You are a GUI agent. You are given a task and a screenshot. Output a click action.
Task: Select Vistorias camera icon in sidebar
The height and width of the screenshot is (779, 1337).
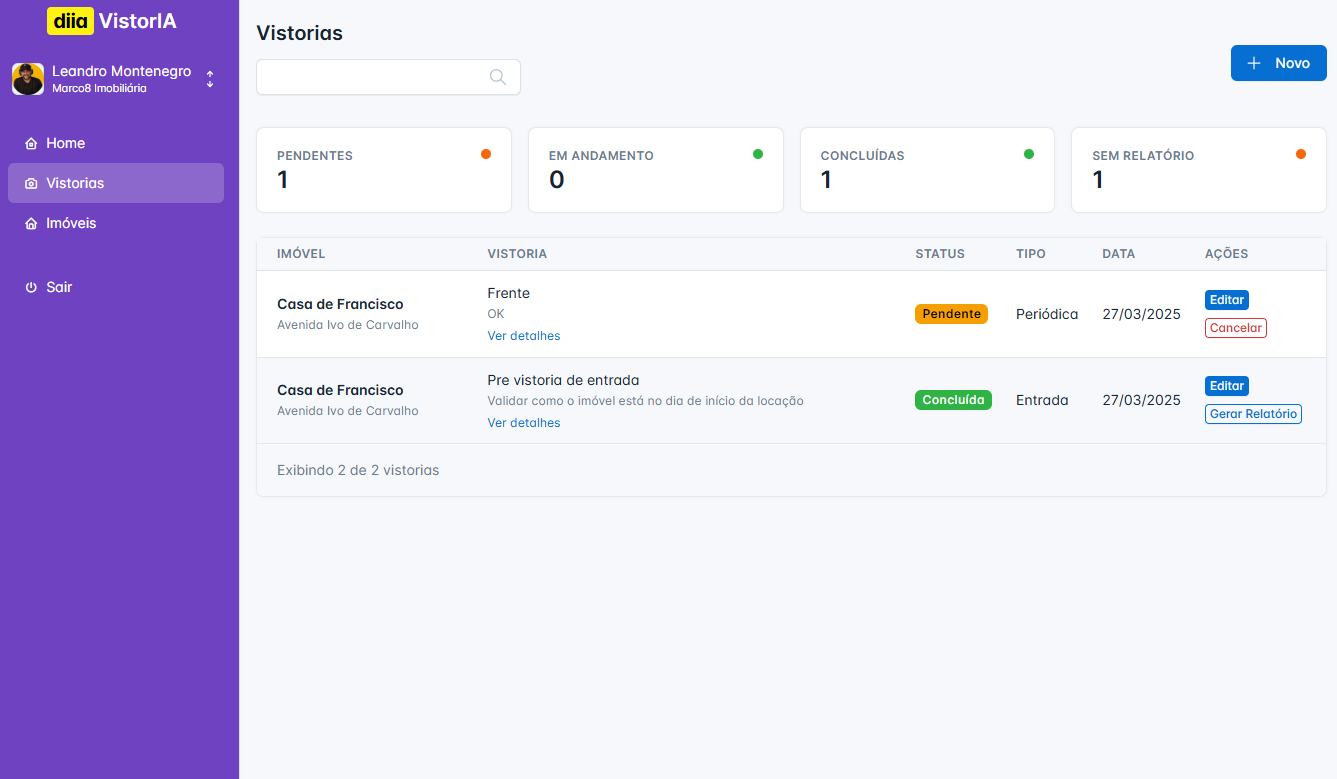pyautogui.click(x=31, y=184)
